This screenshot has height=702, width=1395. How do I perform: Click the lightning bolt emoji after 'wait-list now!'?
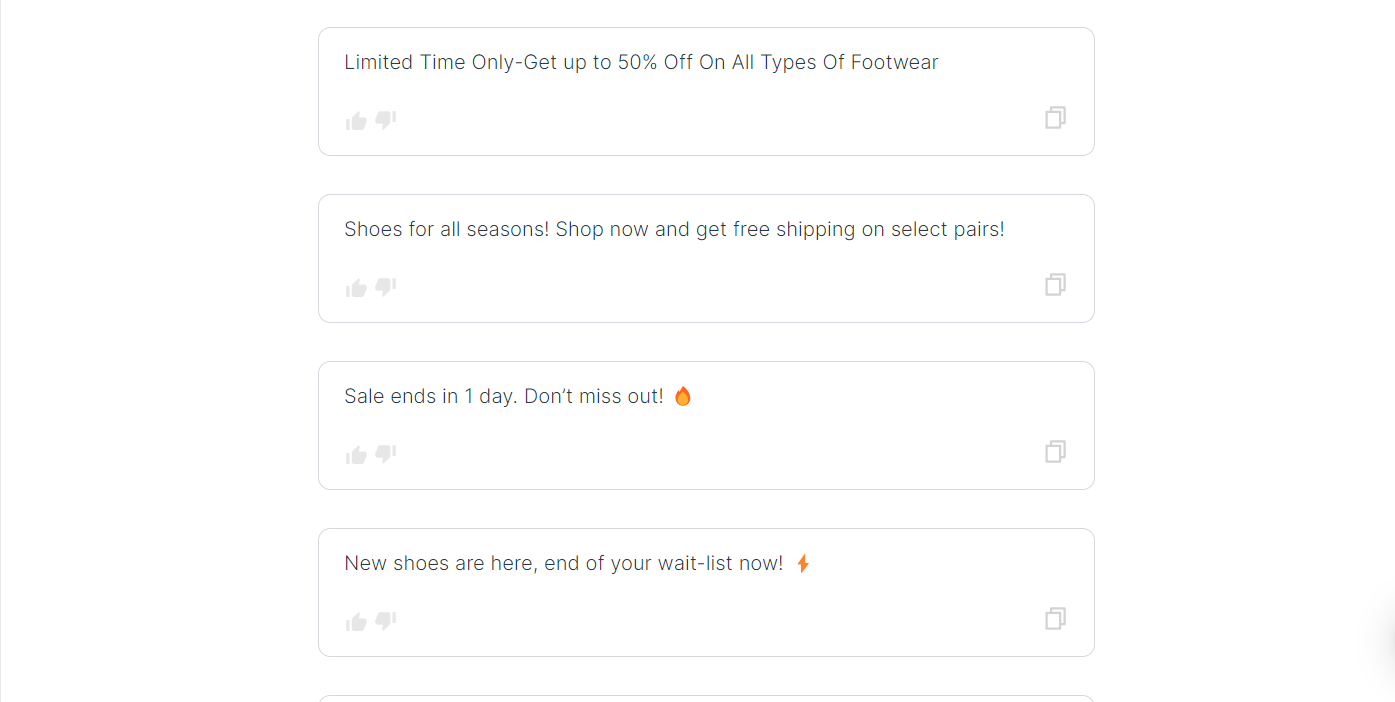pyautogui.click(x=802, y=563)
